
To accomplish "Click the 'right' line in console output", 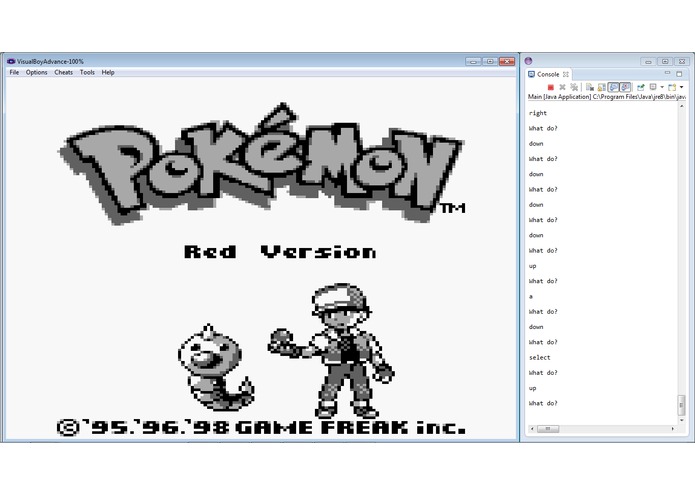I will coord(538,113).
